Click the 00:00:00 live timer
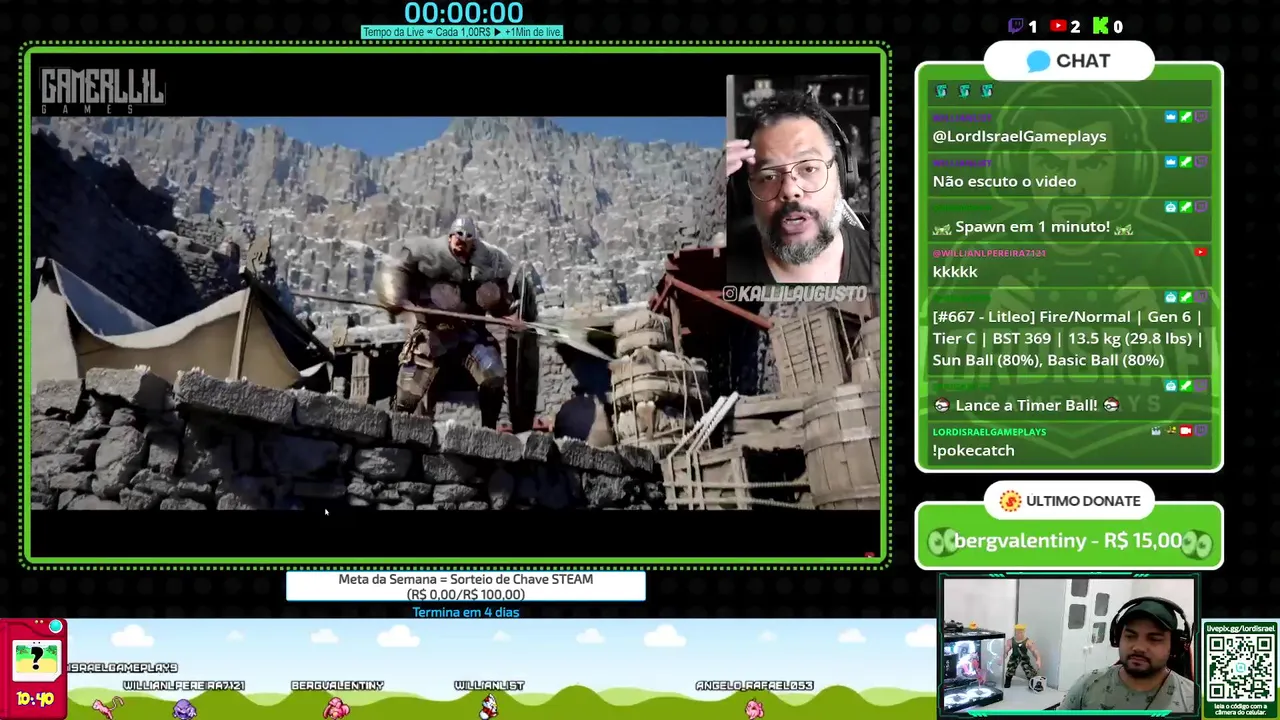 [463, 13]
